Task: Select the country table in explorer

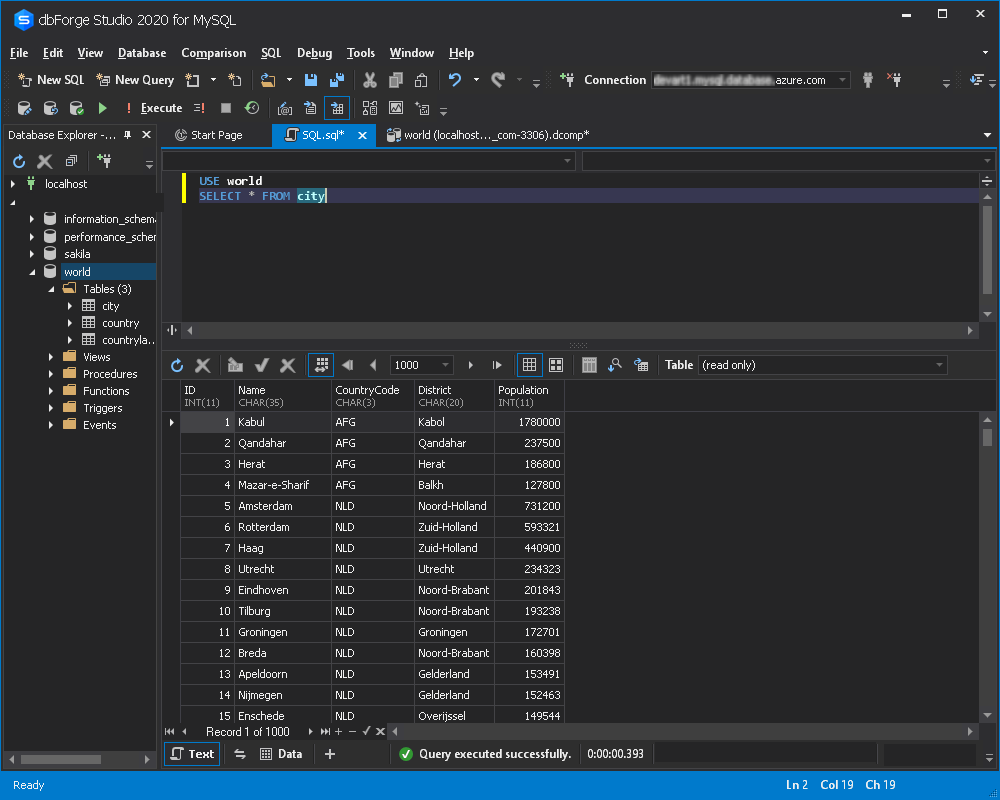Action: 120,323
